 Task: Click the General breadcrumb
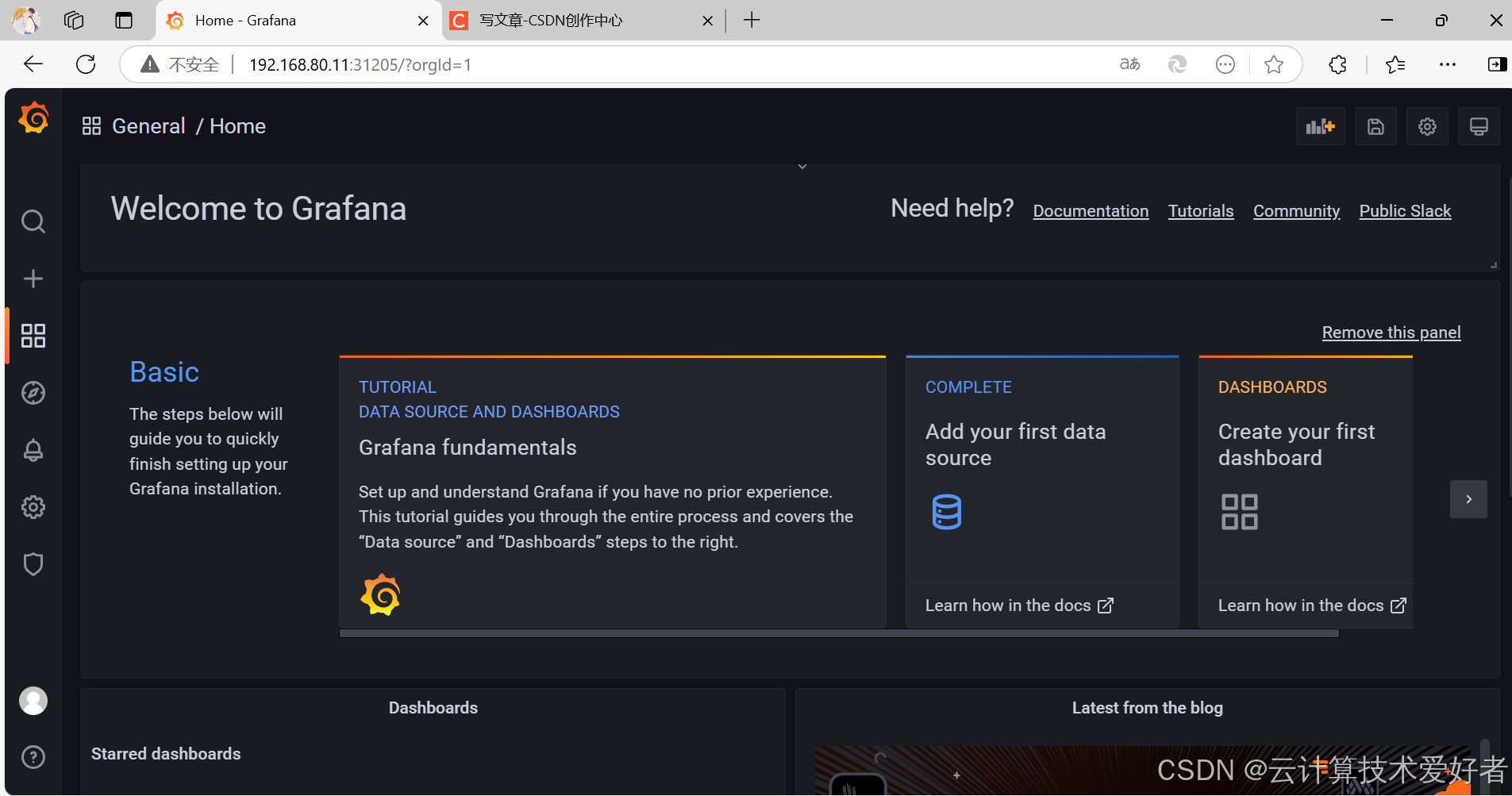tap(148, 126)
